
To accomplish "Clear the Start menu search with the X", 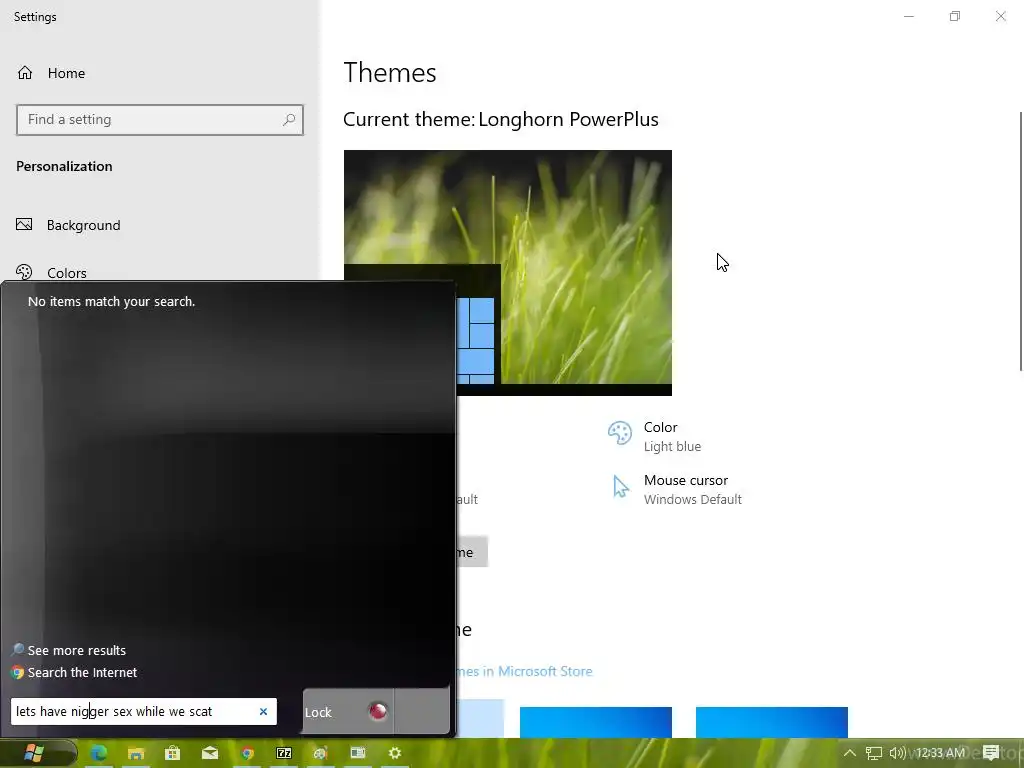I will click(263, 711).
